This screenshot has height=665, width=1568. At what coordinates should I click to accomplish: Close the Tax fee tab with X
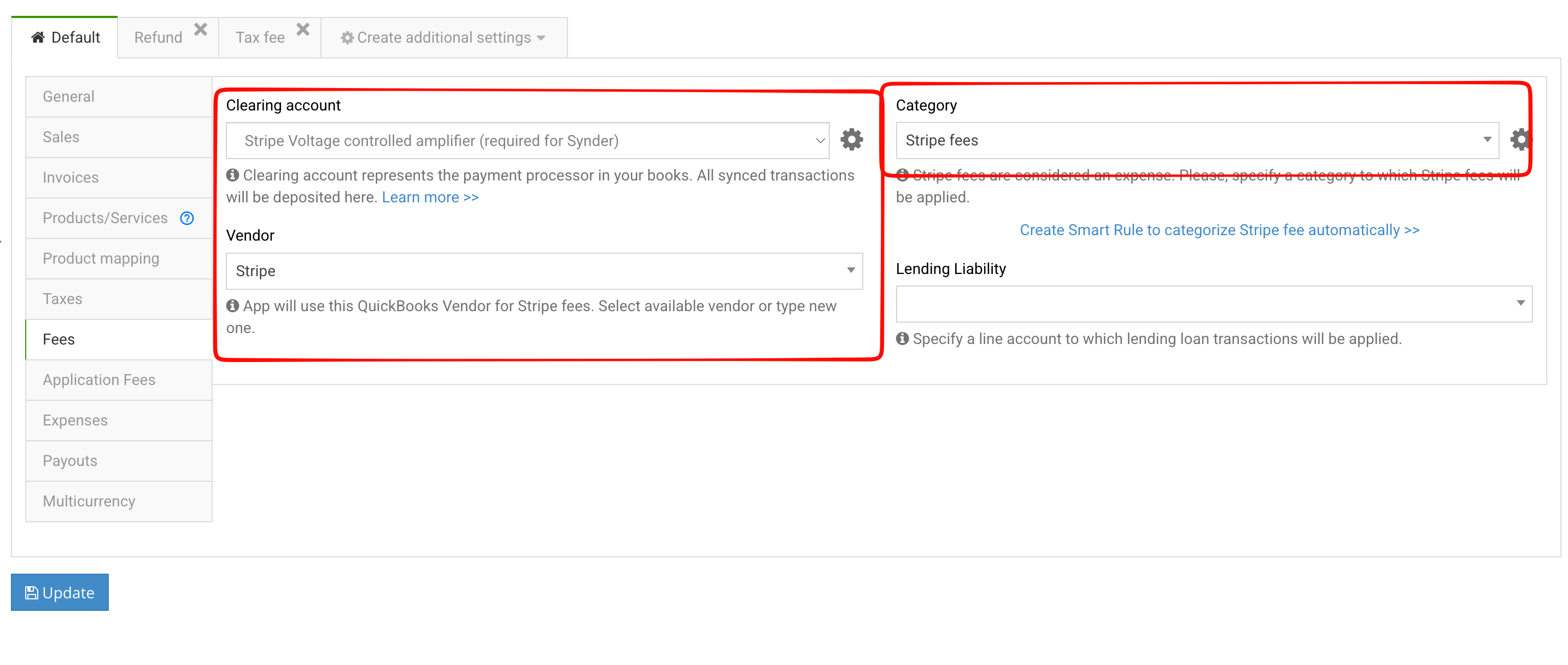click(x=302, y=29)
